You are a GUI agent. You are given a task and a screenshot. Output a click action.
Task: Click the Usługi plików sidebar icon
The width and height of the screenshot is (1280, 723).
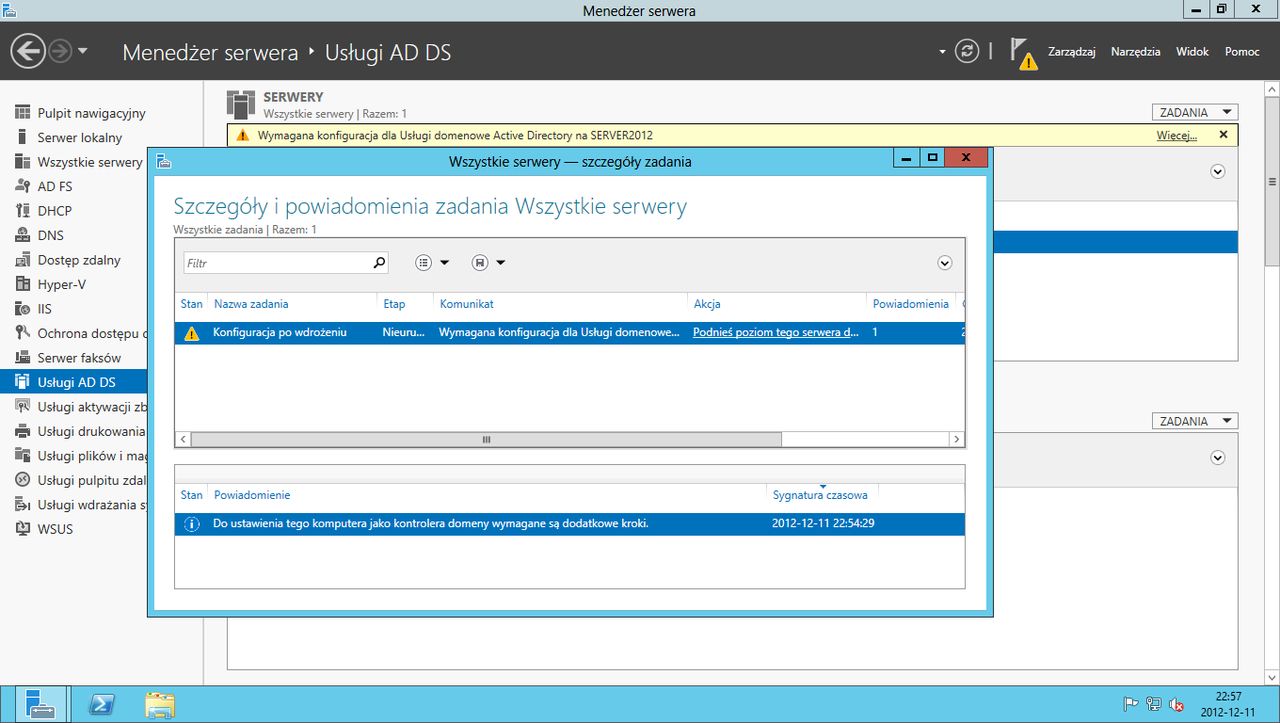point(22,455)
